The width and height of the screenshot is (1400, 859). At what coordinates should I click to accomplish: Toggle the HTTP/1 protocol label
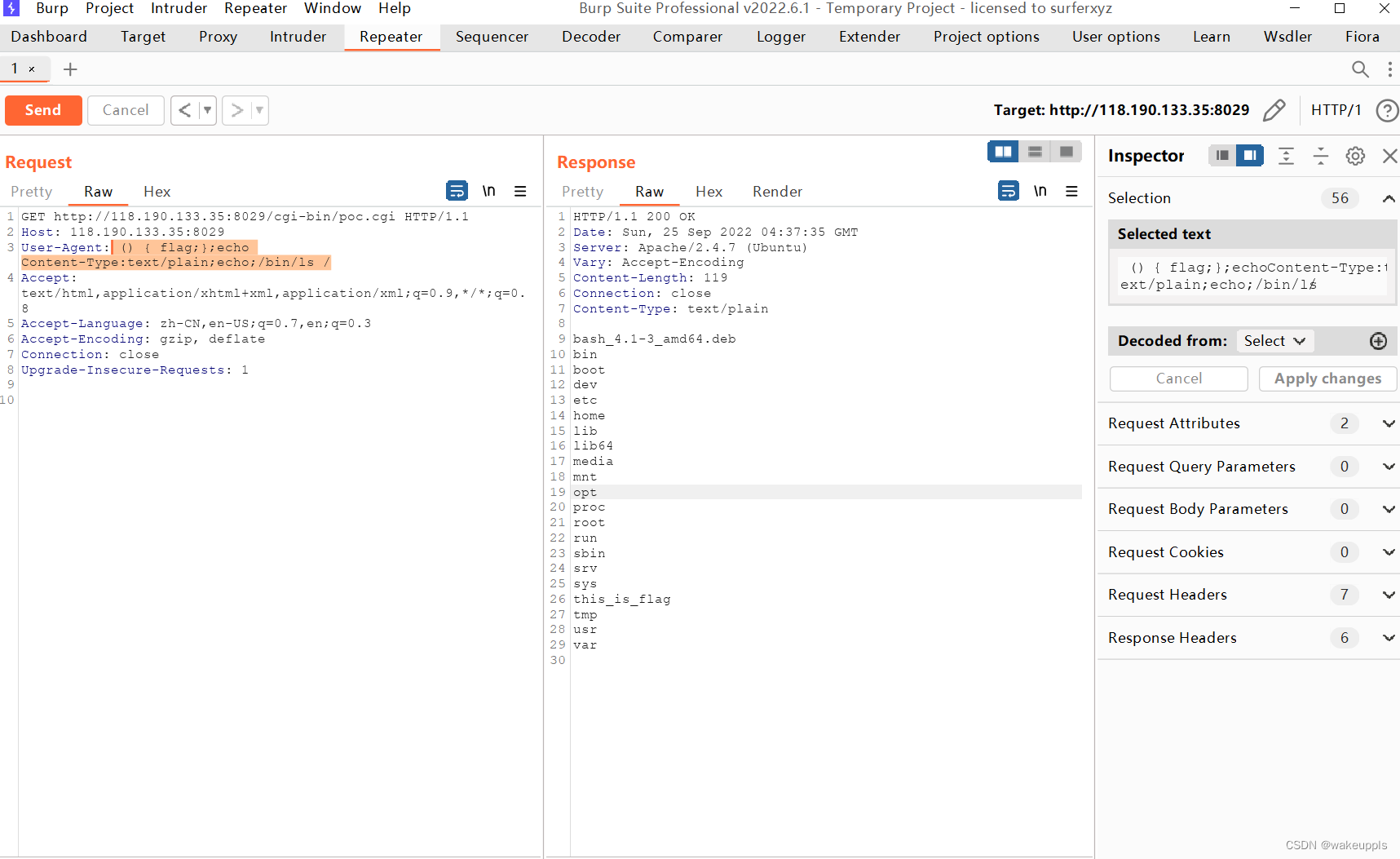(1336, 110)
